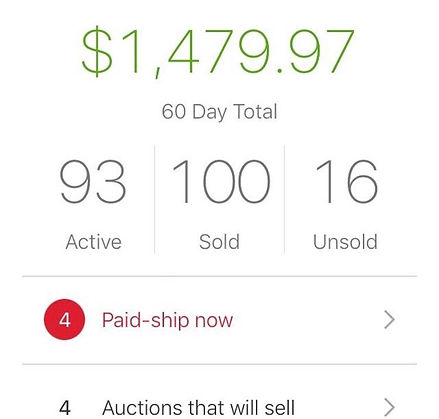439x419 pixels.
Task: Select the Active label
Action: click(x=94, y=242)
